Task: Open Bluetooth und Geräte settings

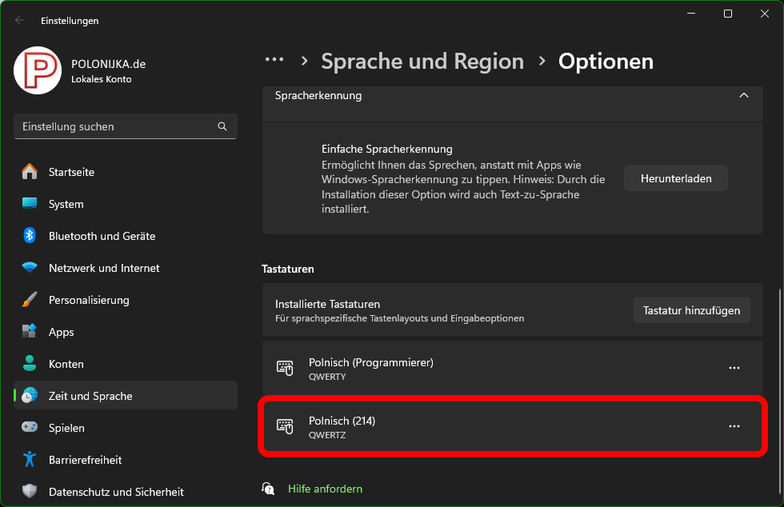Action: coord(101,236)
